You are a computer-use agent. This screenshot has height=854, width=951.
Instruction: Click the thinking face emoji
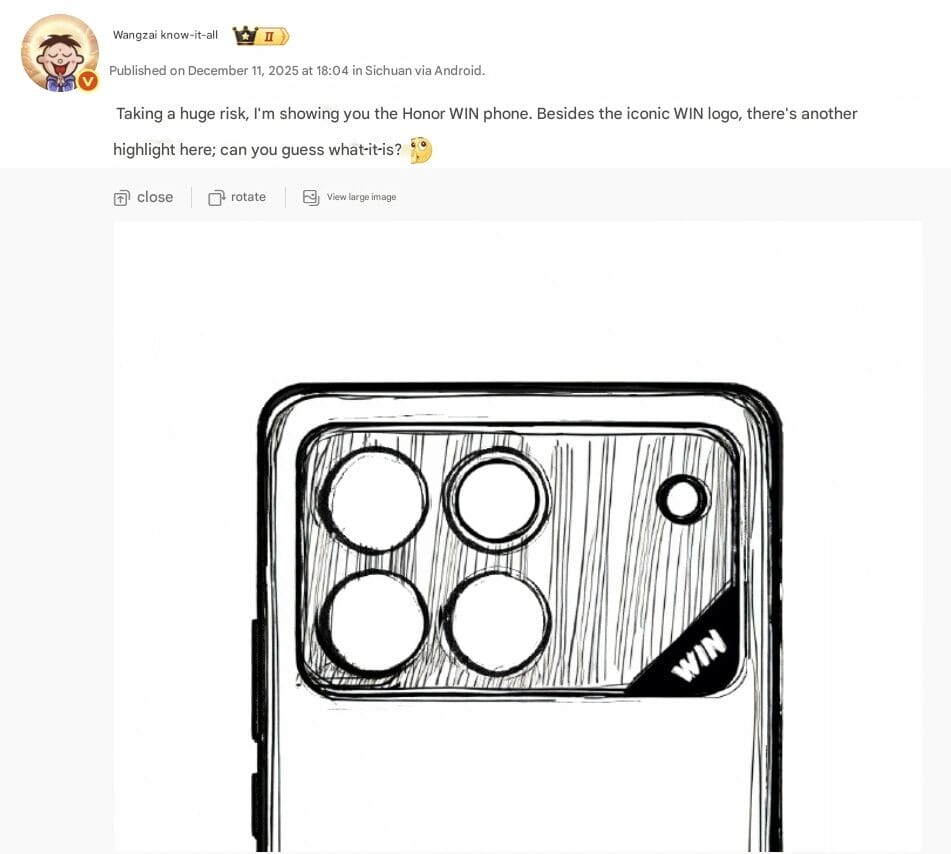[421, 150]
